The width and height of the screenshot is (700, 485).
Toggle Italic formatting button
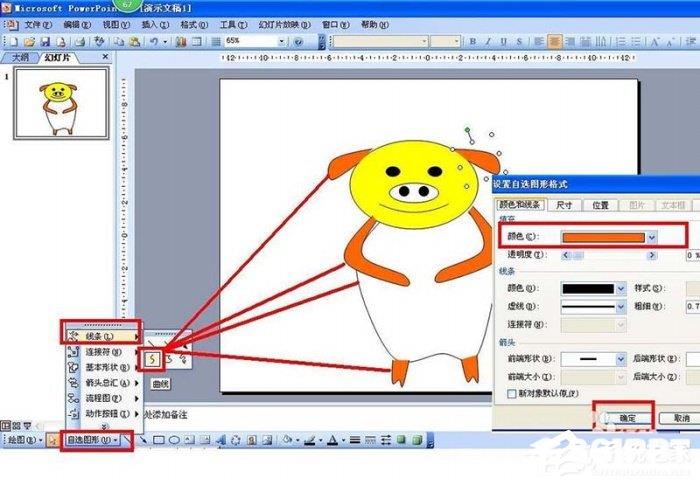pyautogui.click(x=488, y=42)
